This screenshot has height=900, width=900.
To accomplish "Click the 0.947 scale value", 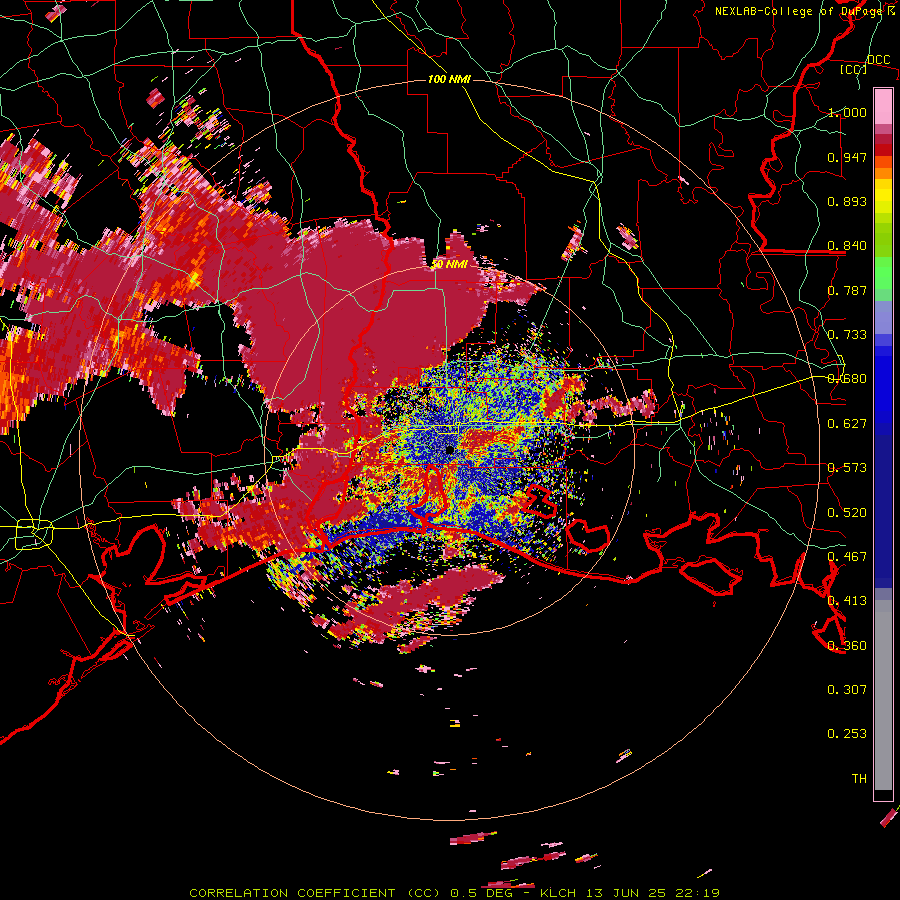I will pyautogui.click(x=847, y=157).
